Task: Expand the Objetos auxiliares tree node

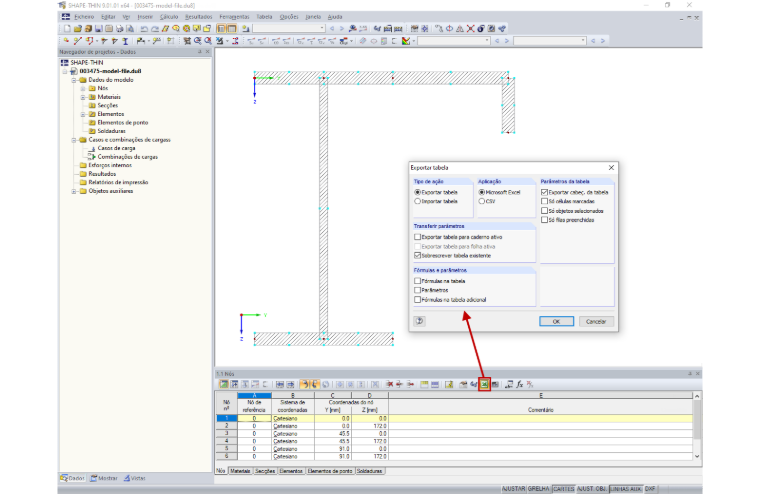Action: 74,191
